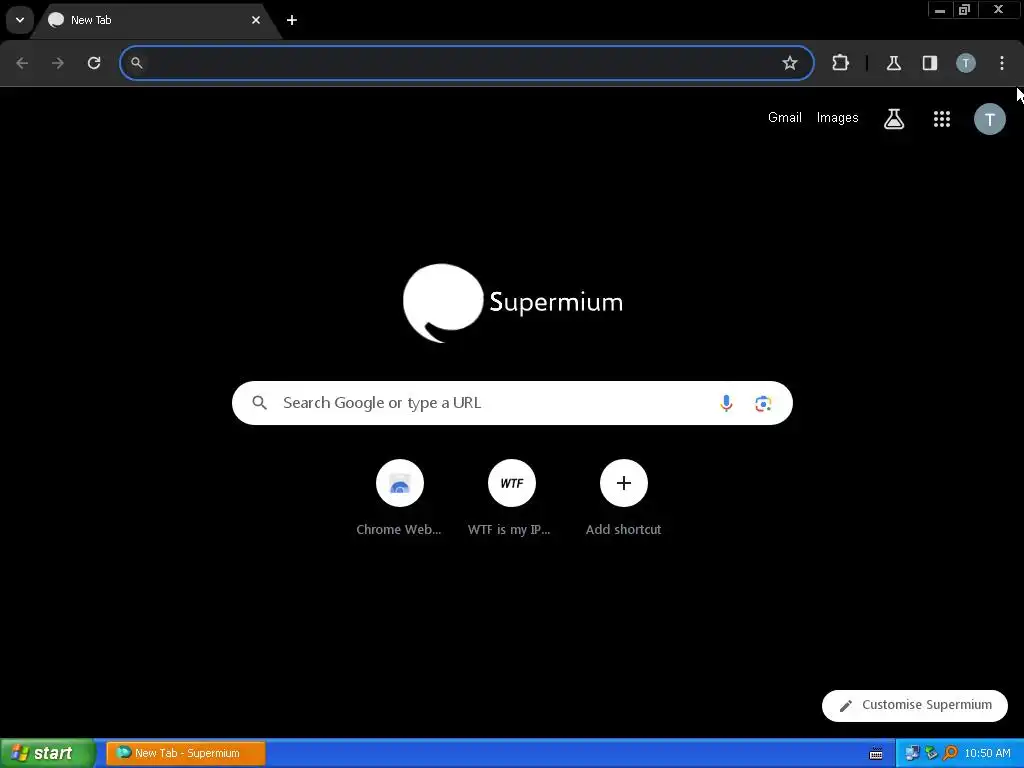Open the Windows start menu
This screenshot has height=768, width=1024.
point(47,753)
